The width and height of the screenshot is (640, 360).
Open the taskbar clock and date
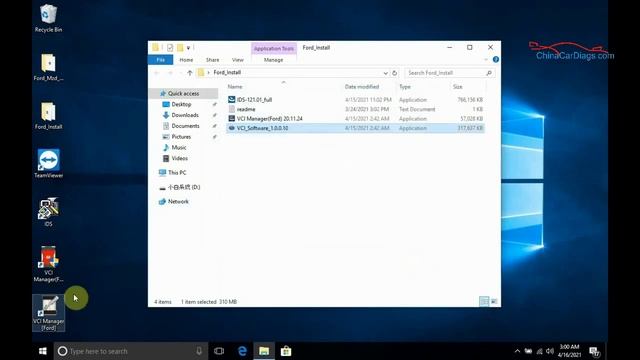(x=569, y=351)
